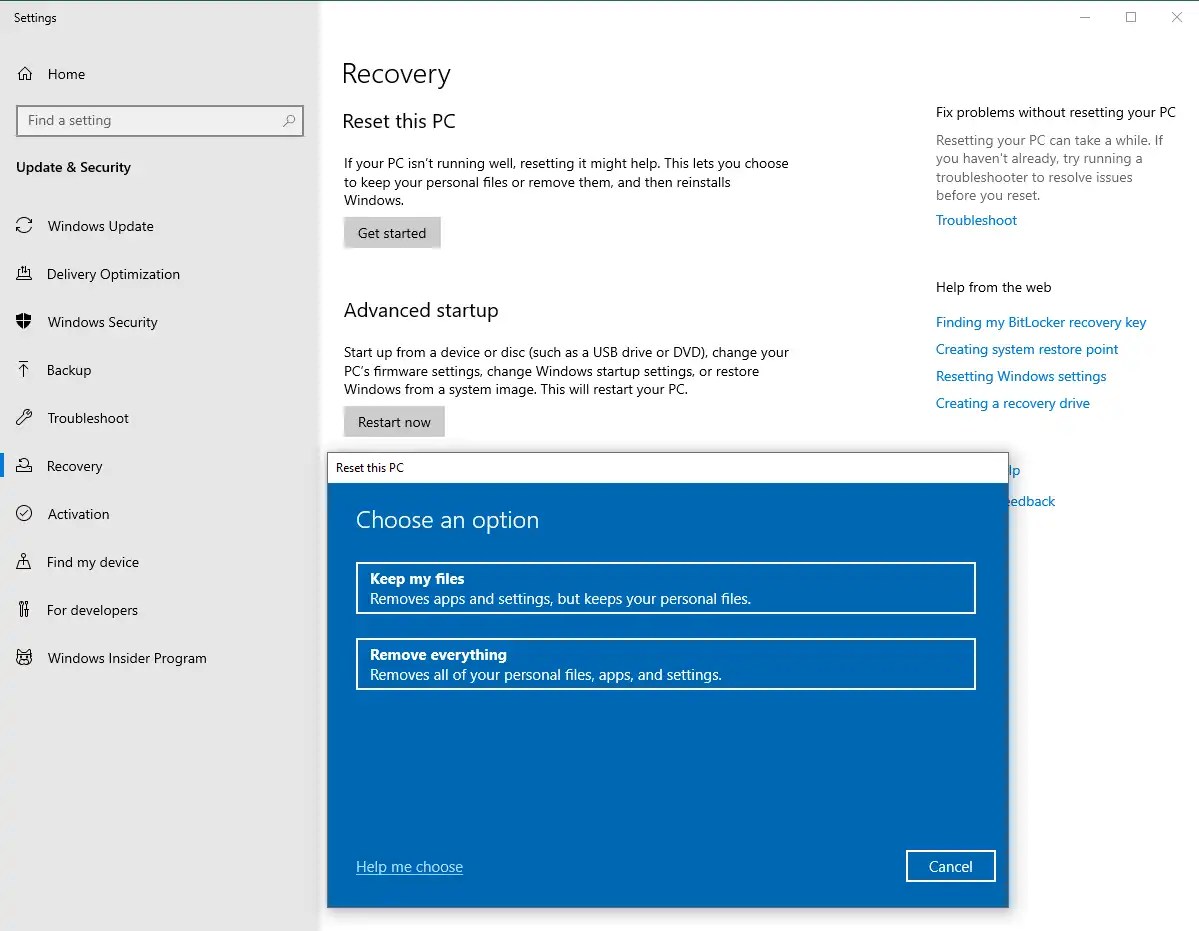Viewport: 1199px width, 931px height.
Task: Open Find my device via its icon
Action: (x=24, y=562)
